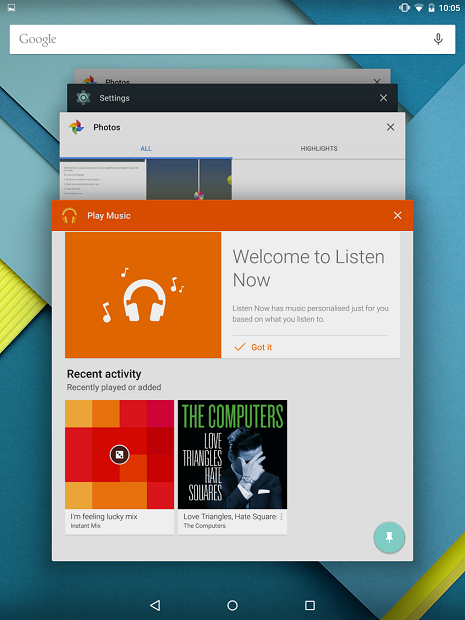465x620 pixels.
Task: Tap the battery status icon
Action: click(x=431, y=8)
